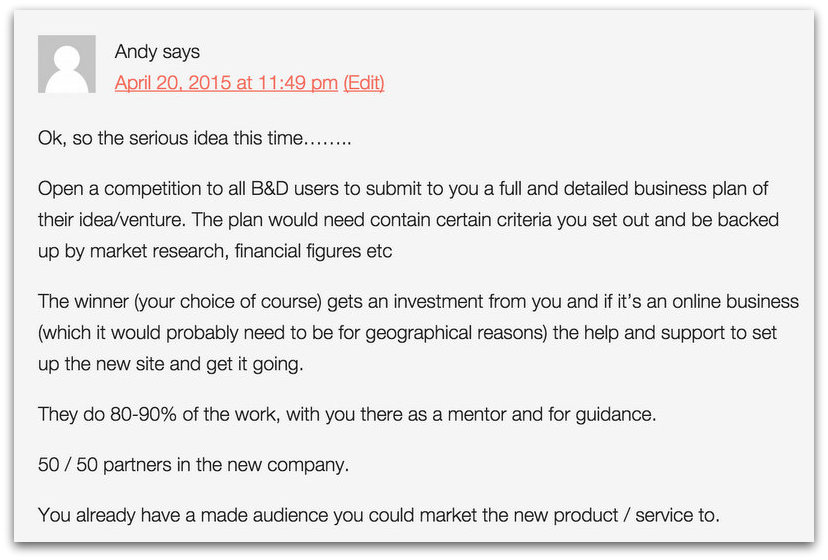This screenshot has width=828, height=560.
Task: Click the word "says" after Andy
Action: pos(181,52)
